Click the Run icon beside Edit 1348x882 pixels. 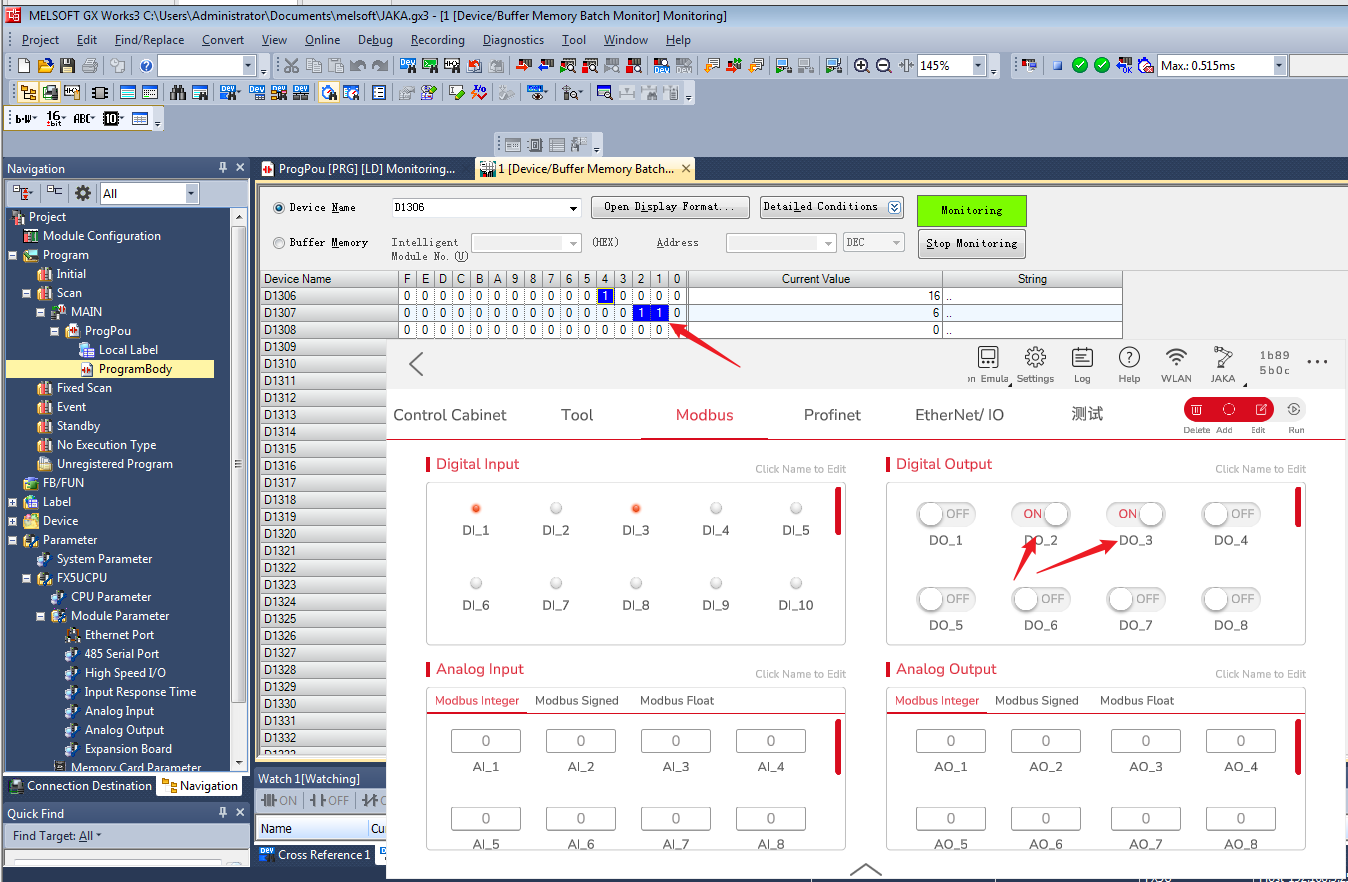click(x=1294, y=410)
